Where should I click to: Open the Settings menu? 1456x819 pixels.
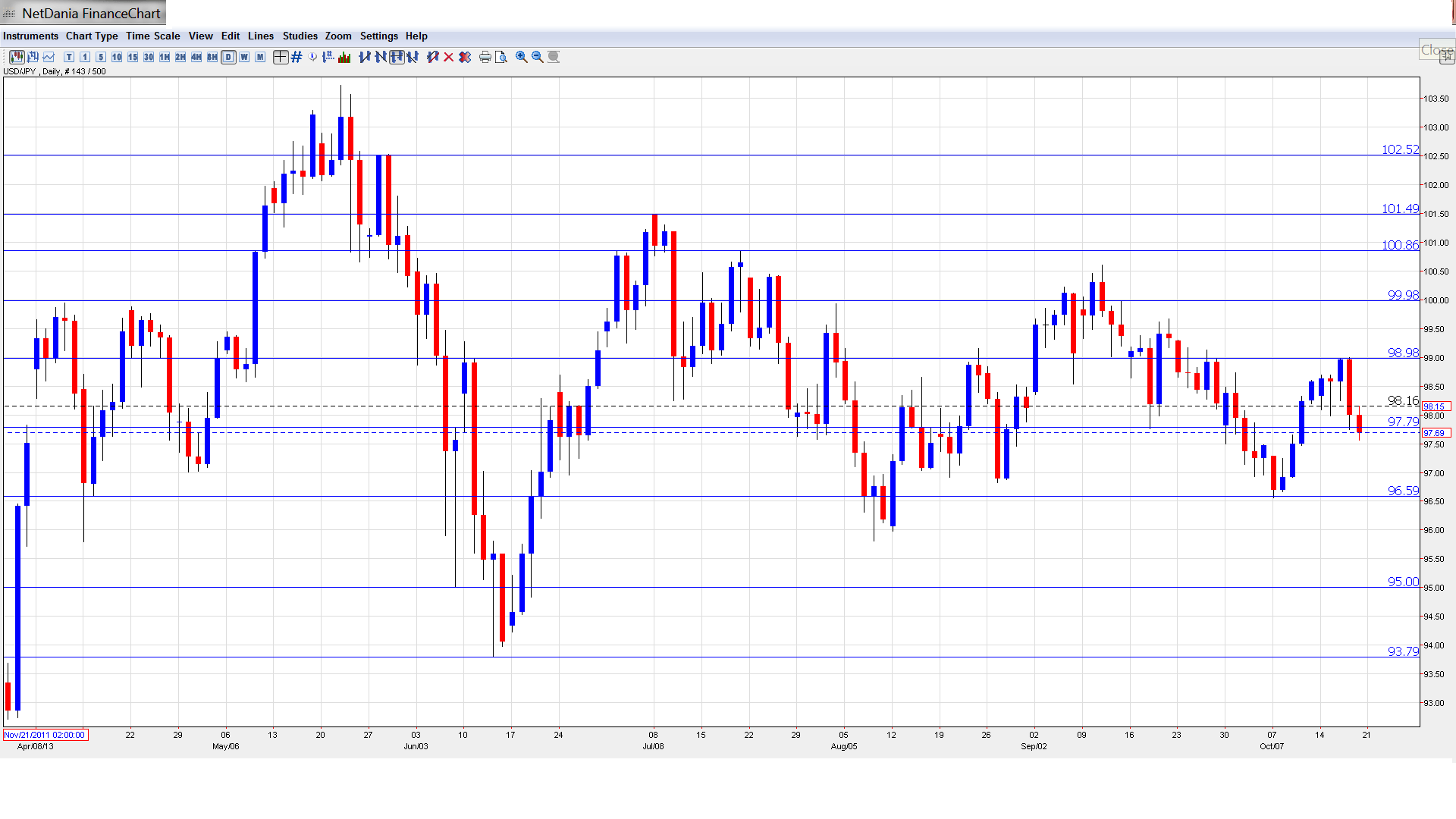[379, 36]
